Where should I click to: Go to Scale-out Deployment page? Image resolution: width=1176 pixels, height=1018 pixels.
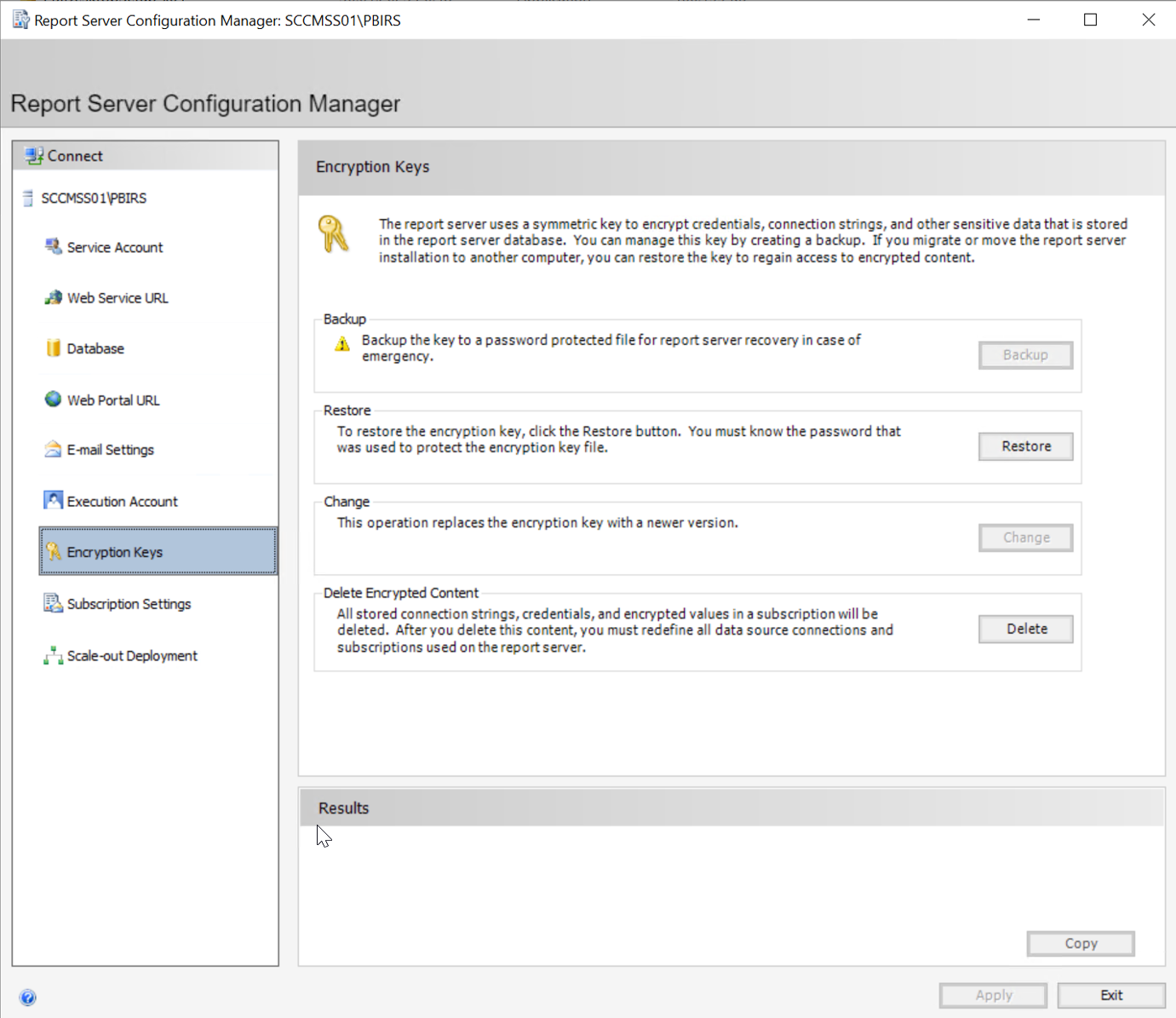point(132,656)
